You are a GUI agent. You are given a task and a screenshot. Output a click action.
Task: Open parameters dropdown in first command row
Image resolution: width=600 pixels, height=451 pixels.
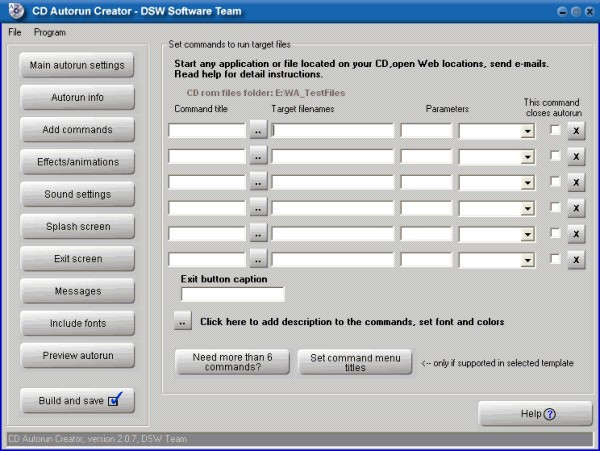[x=527, y=131]
